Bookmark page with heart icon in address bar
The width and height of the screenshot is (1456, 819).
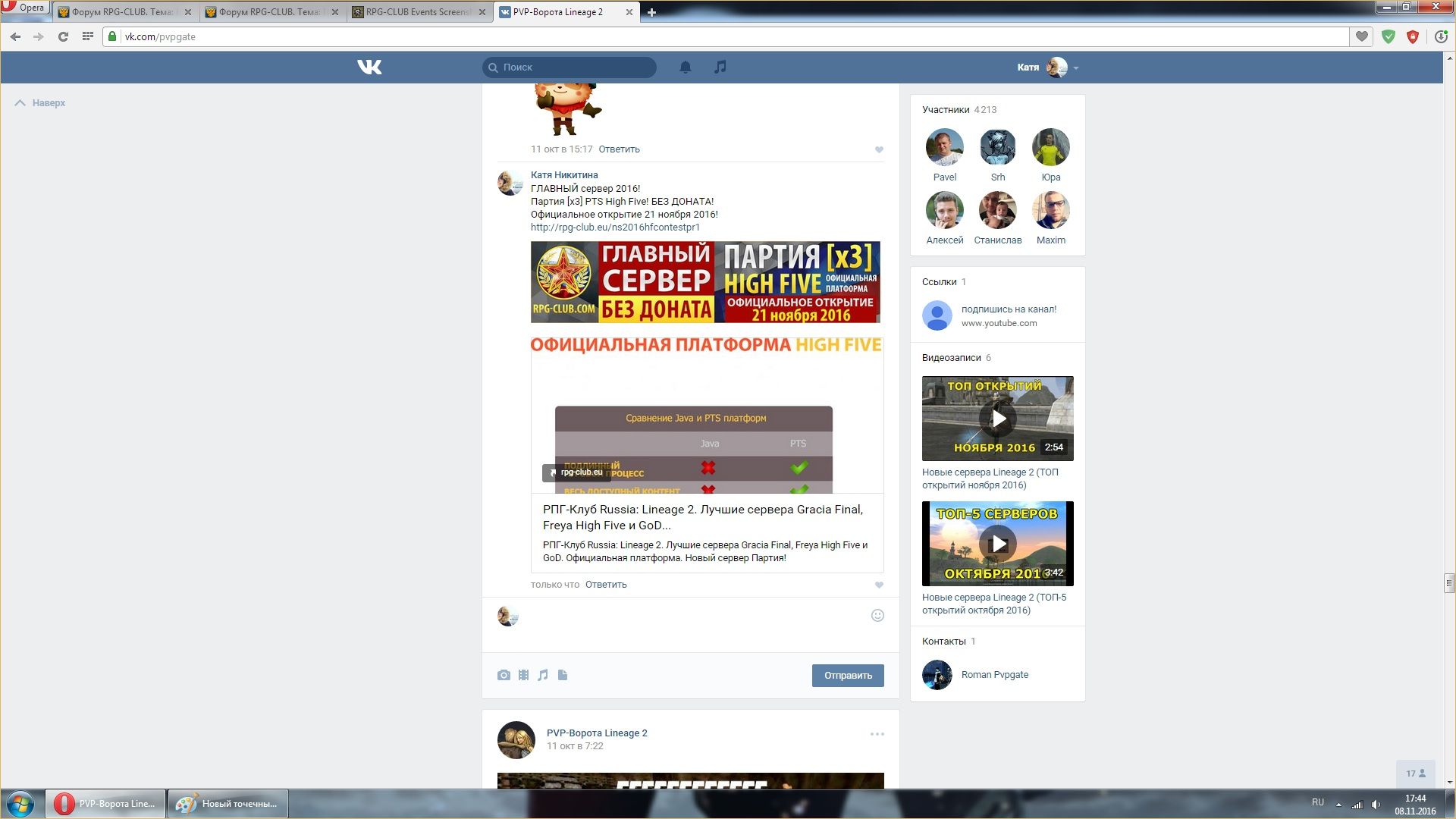1362,36
